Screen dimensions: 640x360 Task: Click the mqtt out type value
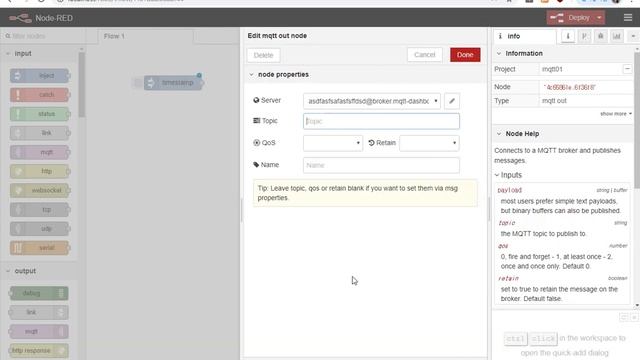click(x=554, y=101)
